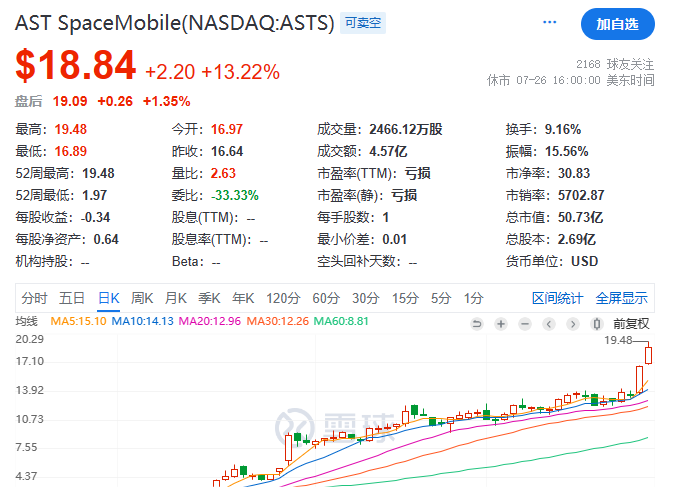Click the 2168 球友关注 follower count
The image size is (673, 487).
click(615, 64)
